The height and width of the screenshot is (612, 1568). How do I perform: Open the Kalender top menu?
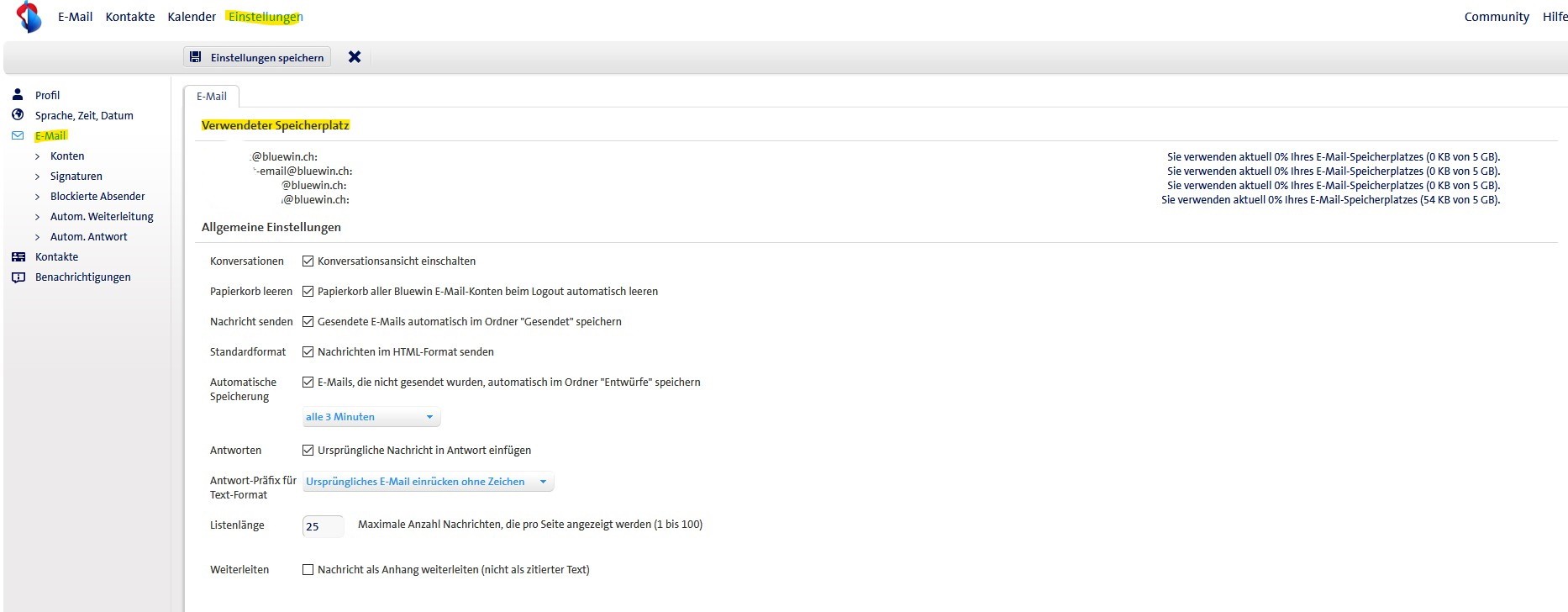pyautogui.click(x=192, y=17)
